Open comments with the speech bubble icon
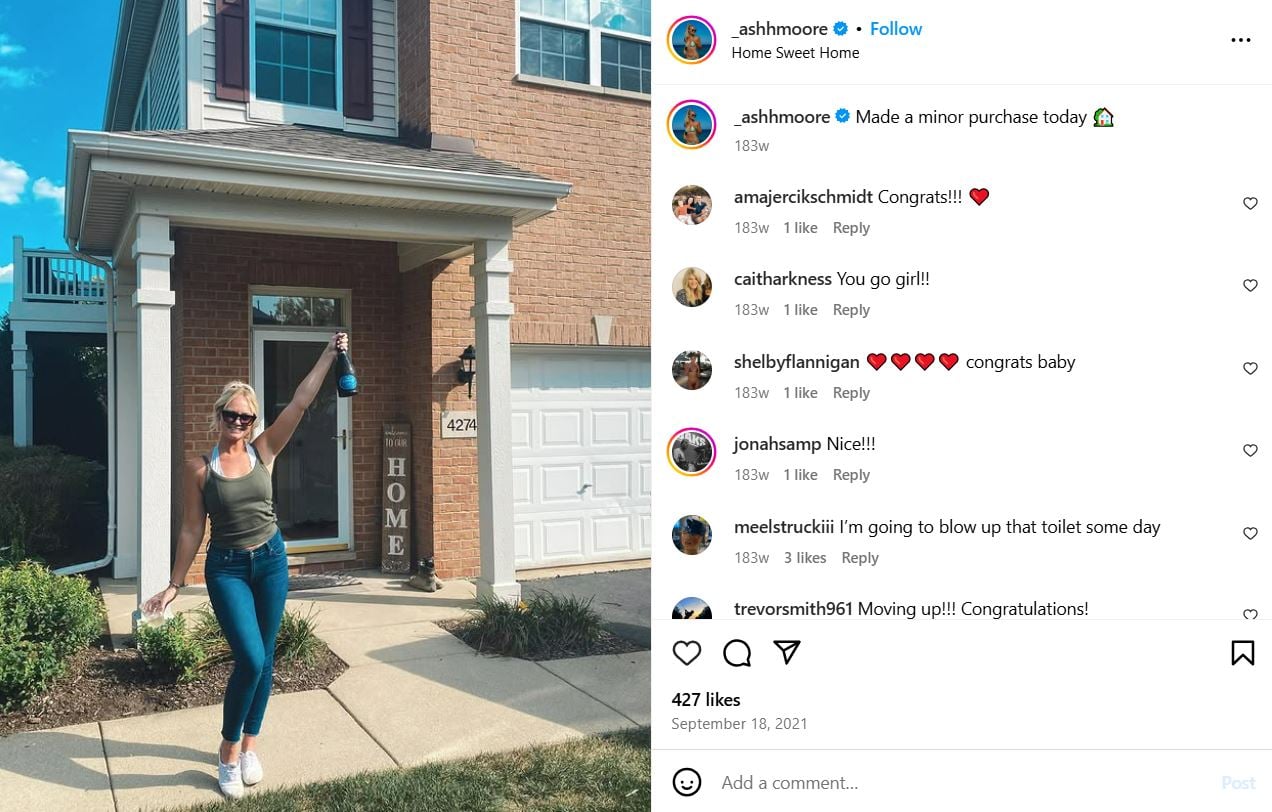The width and height of the screenshot is (1272, 812). (x=737, y=653)
